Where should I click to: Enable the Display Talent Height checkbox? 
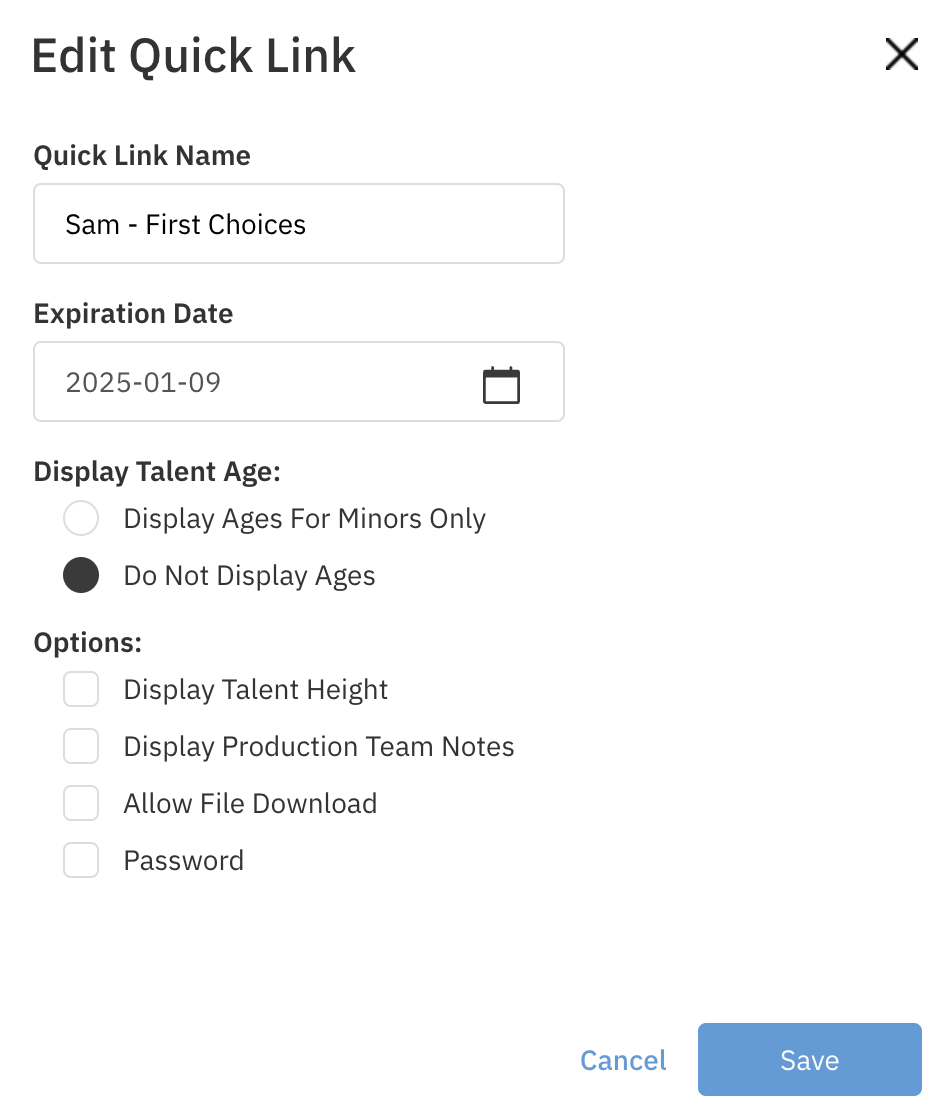click(81, 690)
